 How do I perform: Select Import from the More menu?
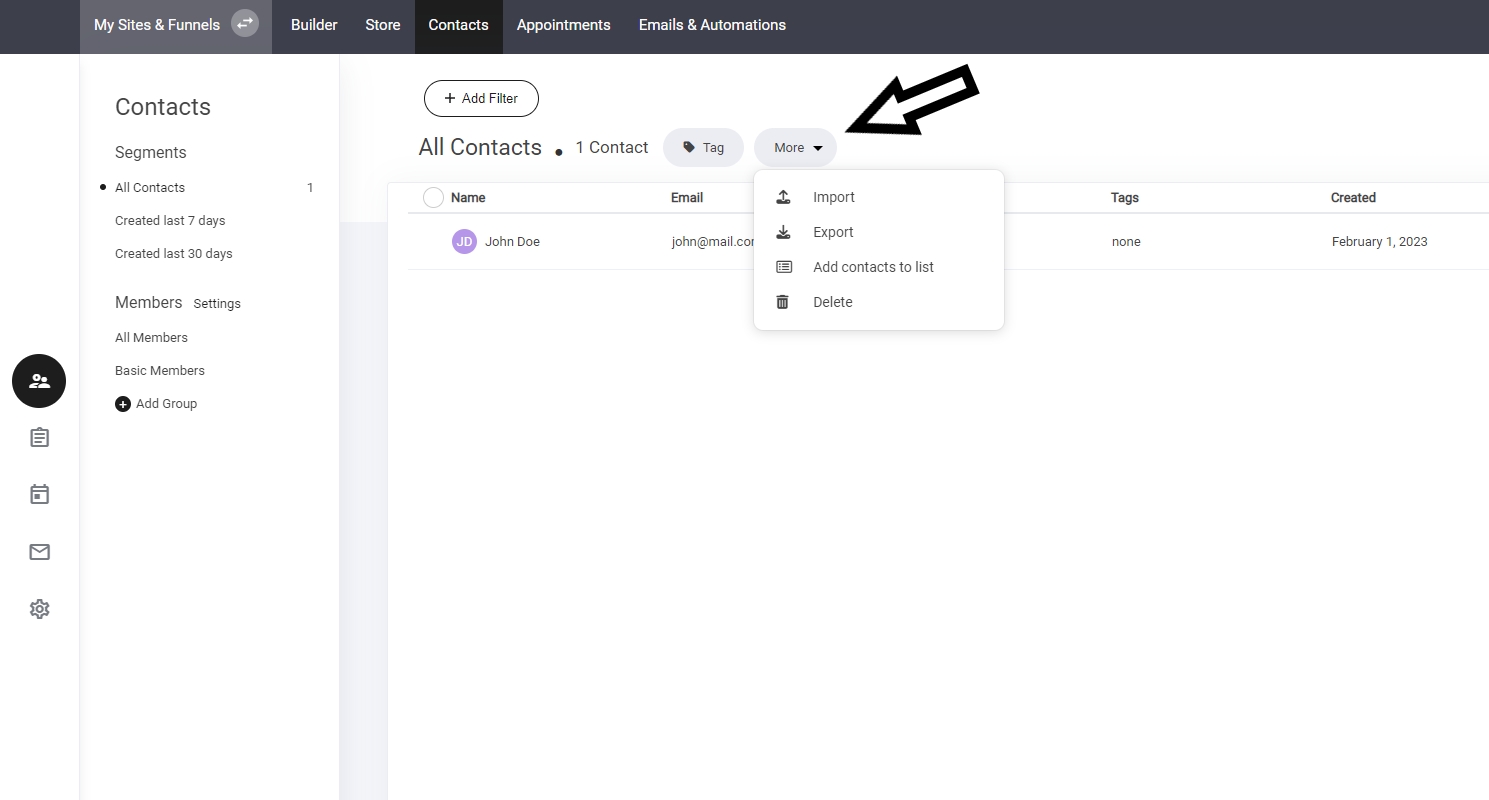833,197
